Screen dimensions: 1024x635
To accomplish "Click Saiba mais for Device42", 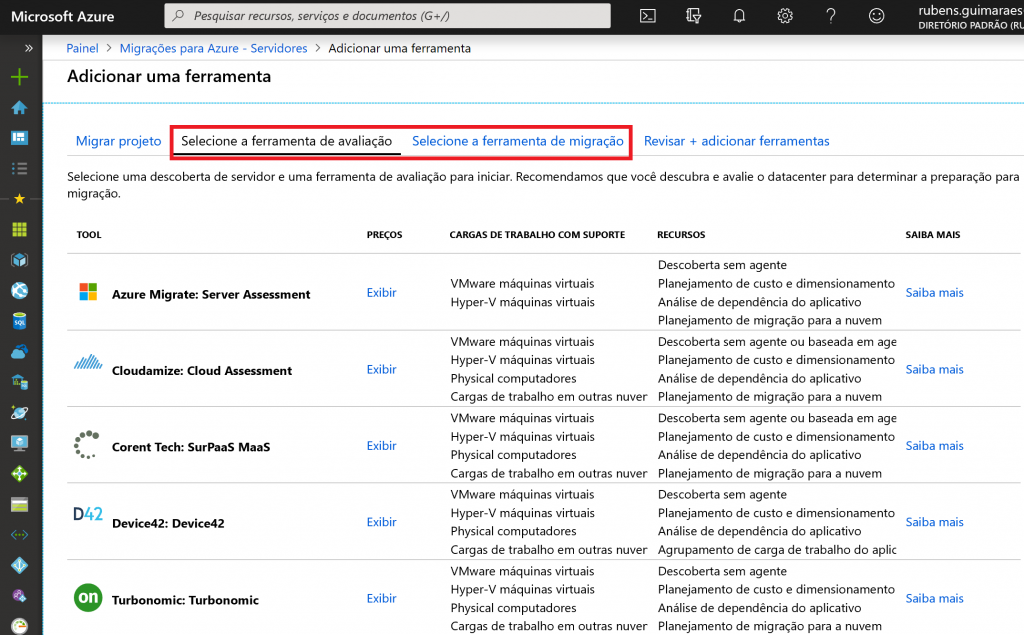I will tap(934, 522).
